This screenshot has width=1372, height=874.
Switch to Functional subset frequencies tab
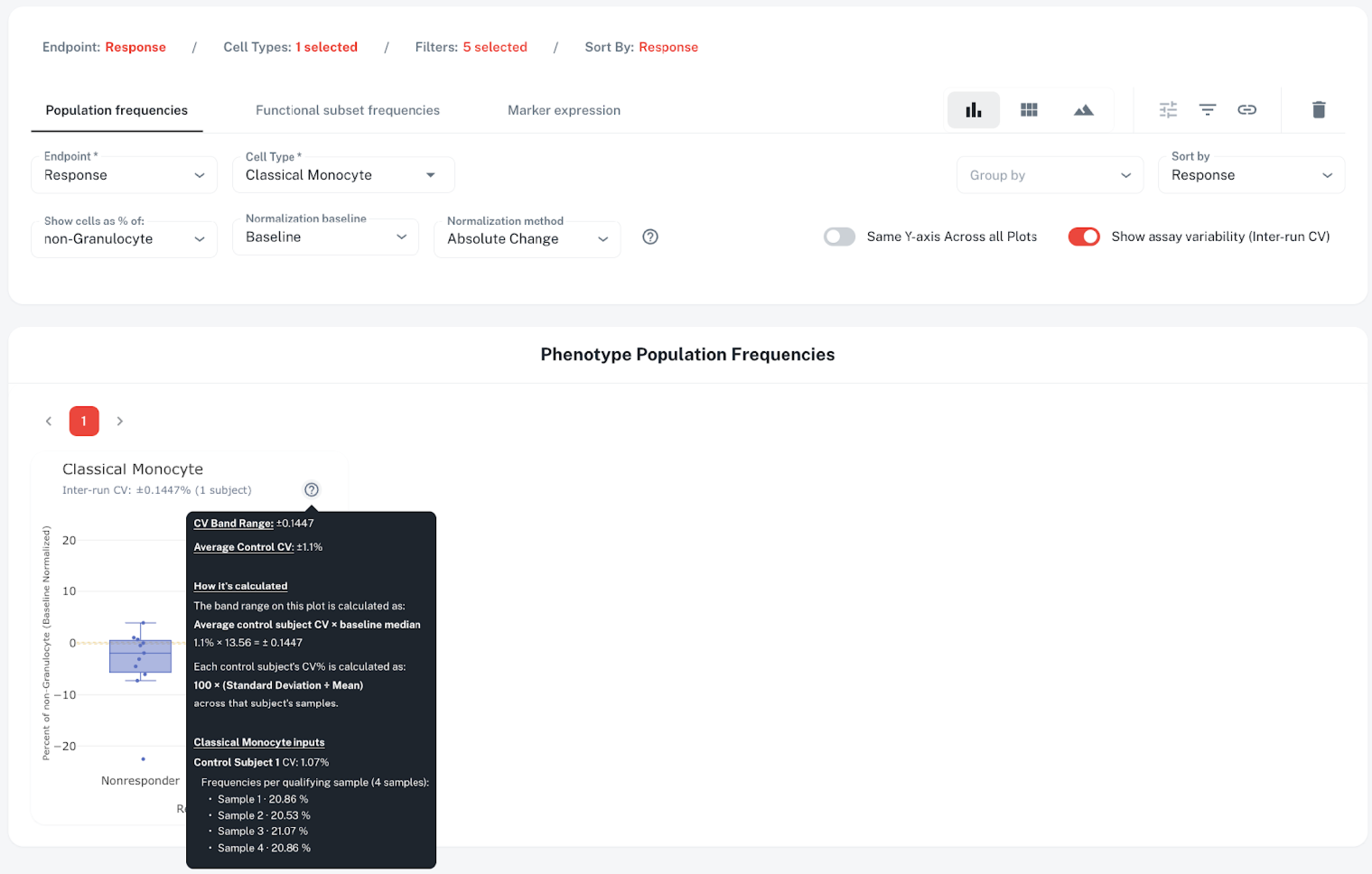(348, 110)
